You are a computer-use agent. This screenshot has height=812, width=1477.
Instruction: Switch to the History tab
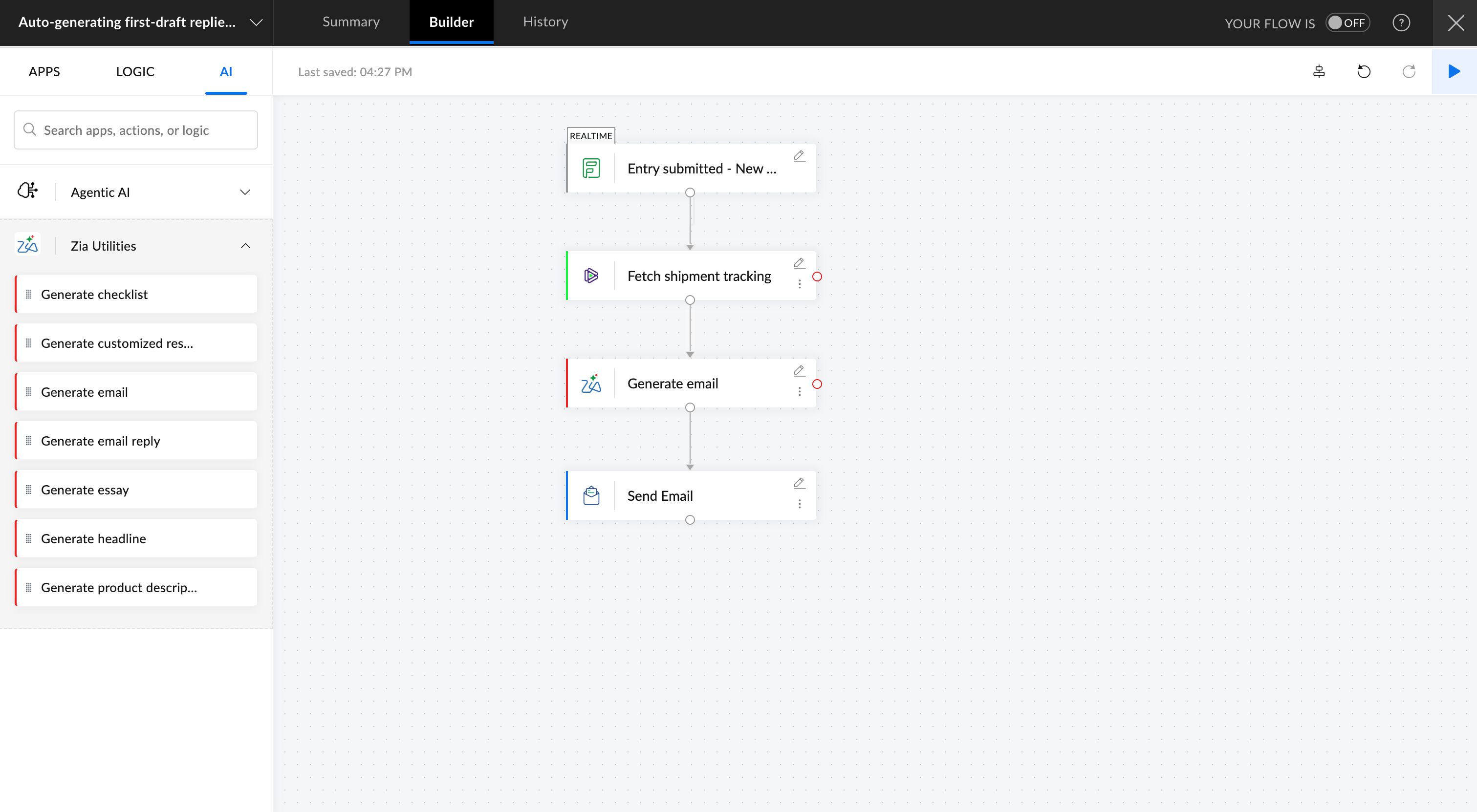pyautogui.click(x=544, y=22)
